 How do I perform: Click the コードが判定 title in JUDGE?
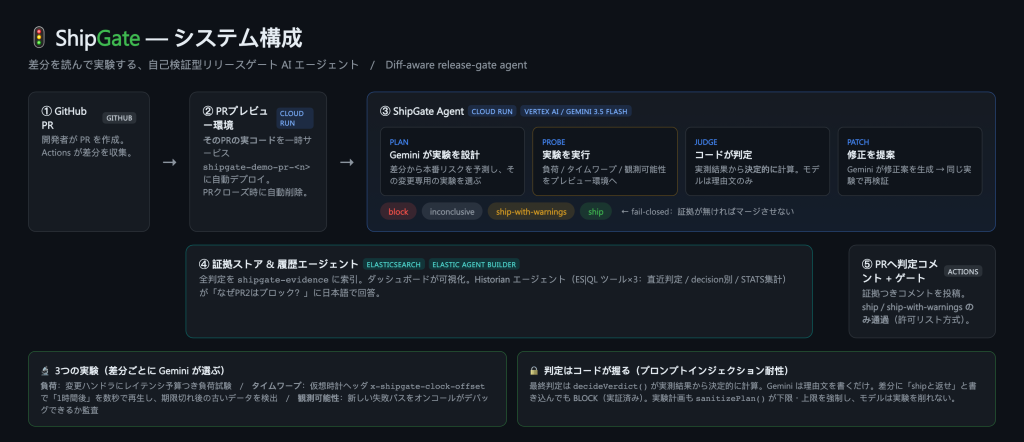724,155
